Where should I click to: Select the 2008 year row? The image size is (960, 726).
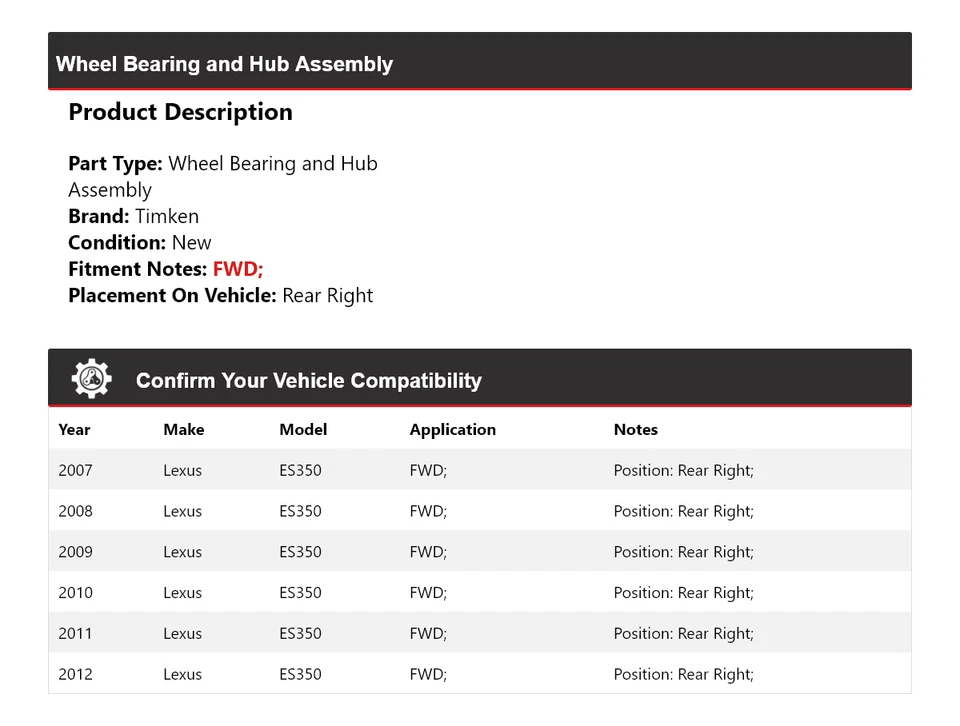[75, 512]
